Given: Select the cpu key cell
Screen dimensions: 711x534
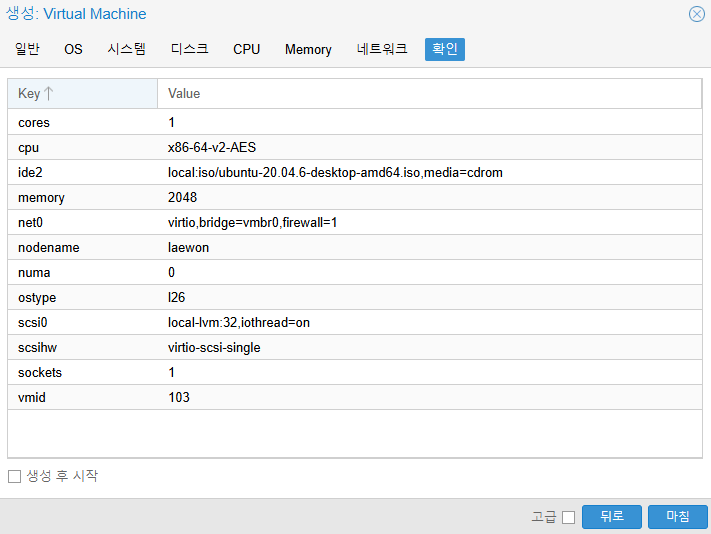Looking at the screenshot, I should pyautogui.click(x=83, y=147).
